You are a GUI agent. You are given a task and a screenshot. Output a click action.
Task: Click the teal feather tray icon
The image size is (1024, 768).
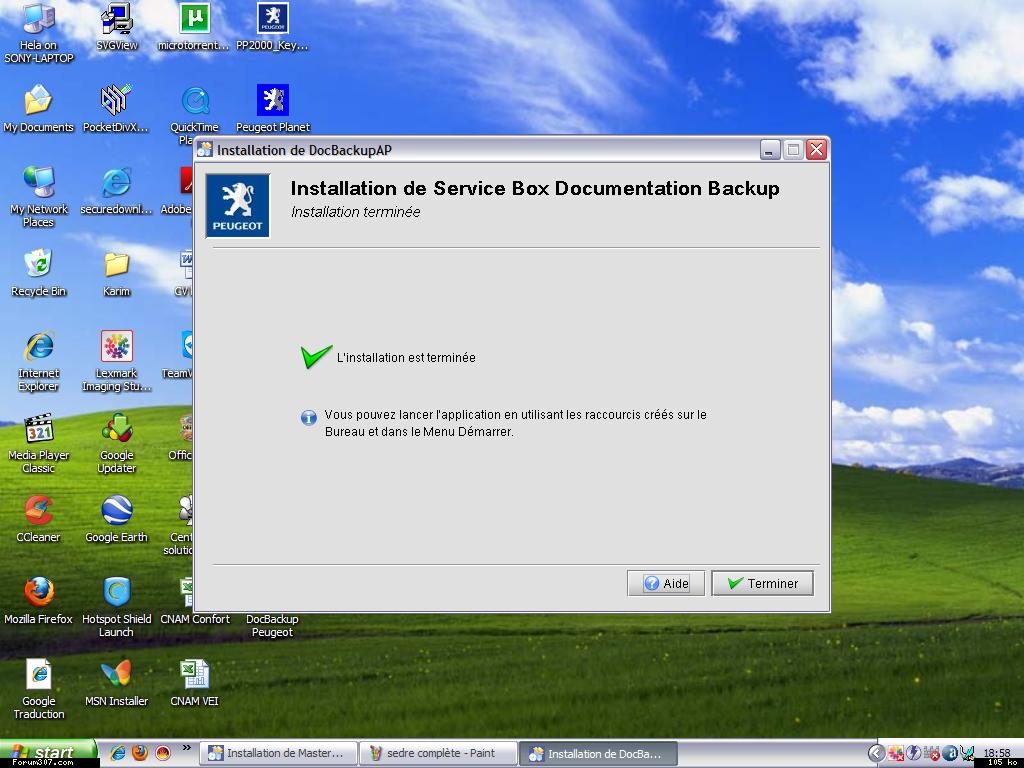click(967, 754)
